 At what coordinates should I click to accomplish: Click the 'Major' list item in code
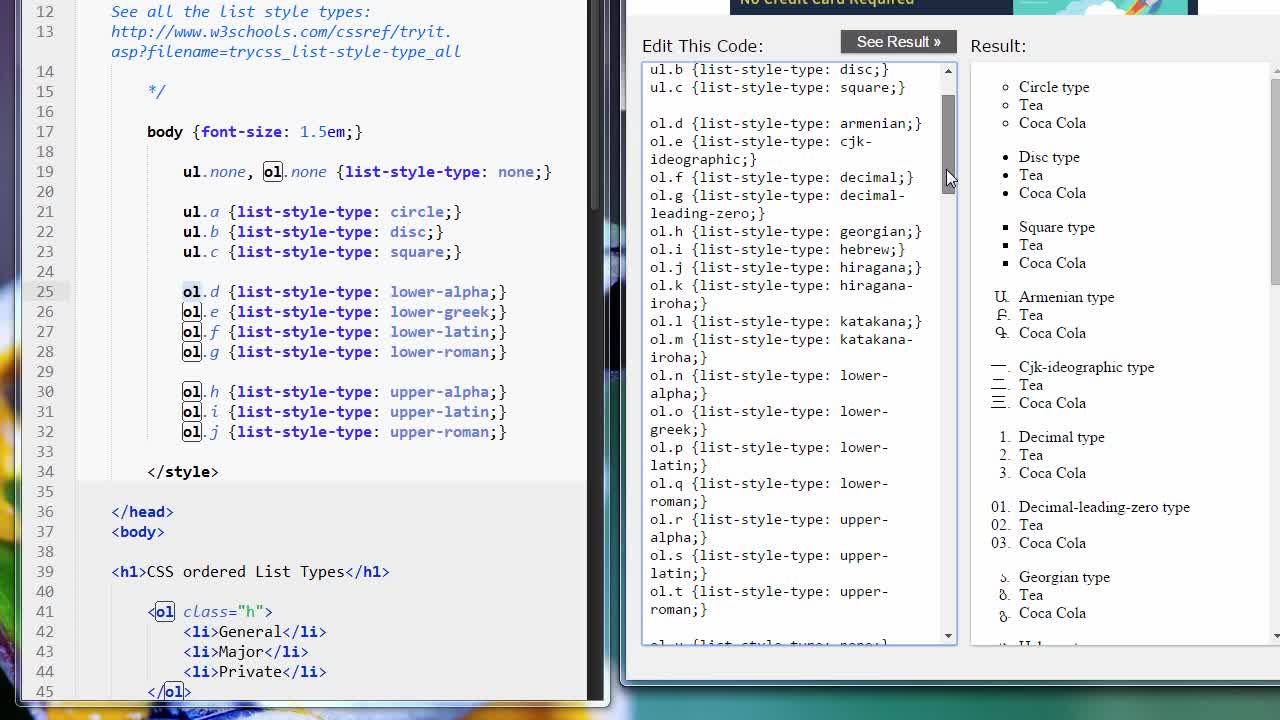point(241,652)
